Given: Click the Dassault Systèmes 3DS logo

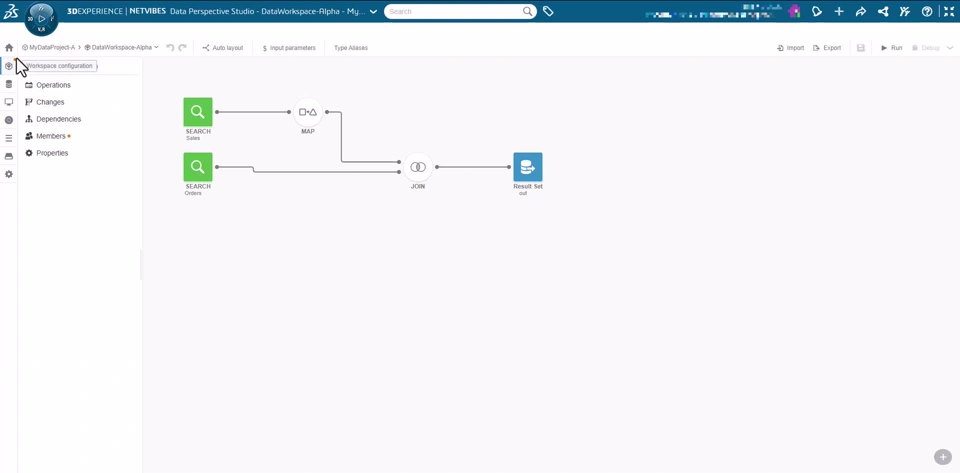Looking at the screenshot, I should tap(11, 11).
